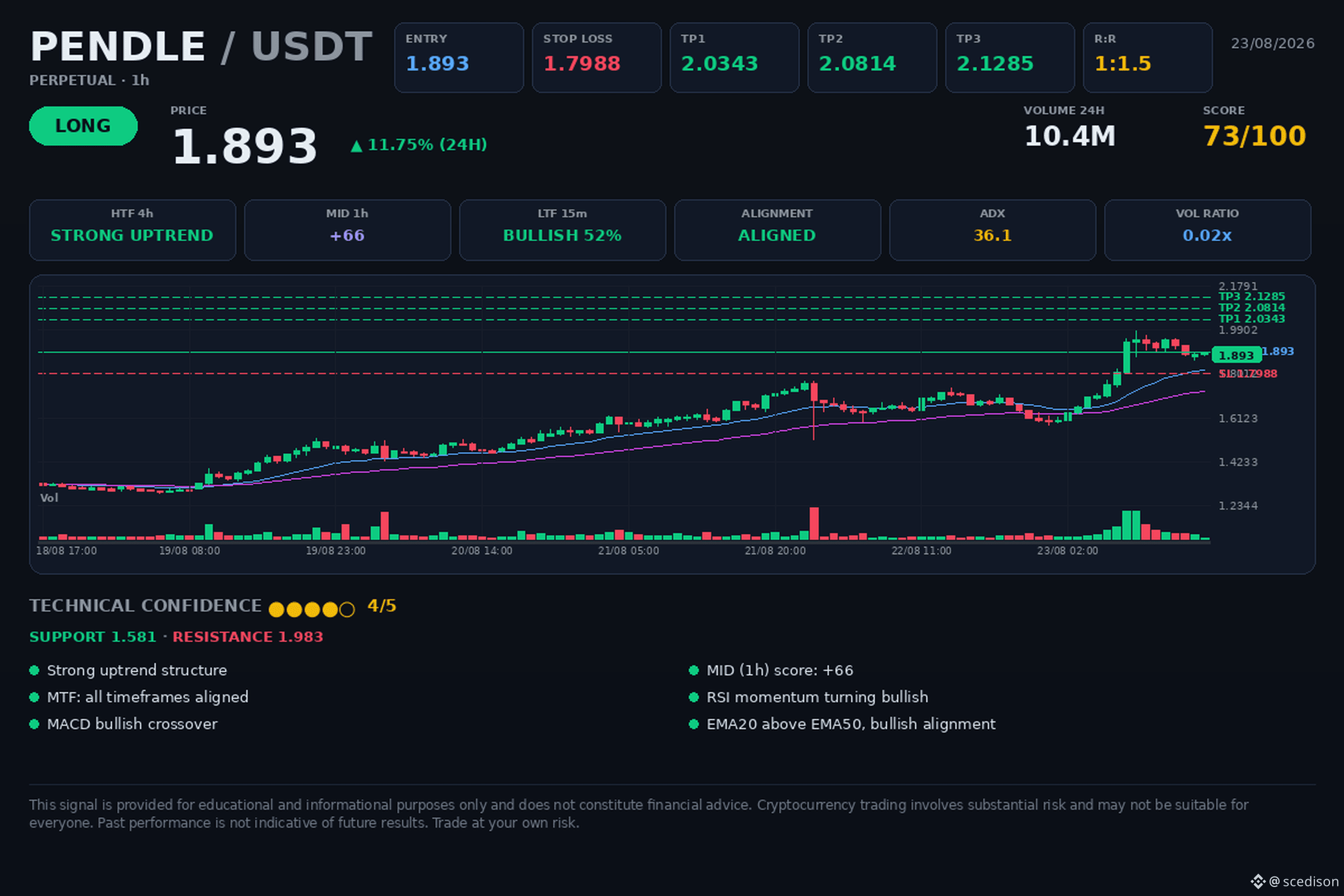Viewport: 1344px width, 896px height.
Task: Select the STOP LOSS 1.7988 card
Action: pos(596,58)
